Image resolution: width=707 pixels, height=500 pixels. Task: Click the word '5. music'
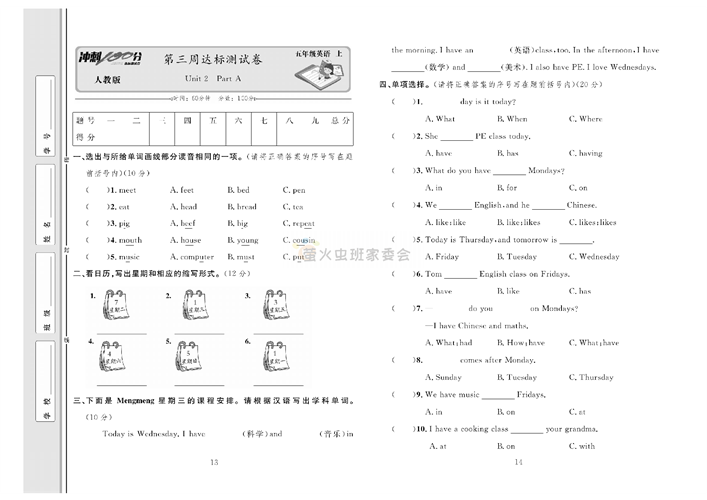[x=123, y=257]
